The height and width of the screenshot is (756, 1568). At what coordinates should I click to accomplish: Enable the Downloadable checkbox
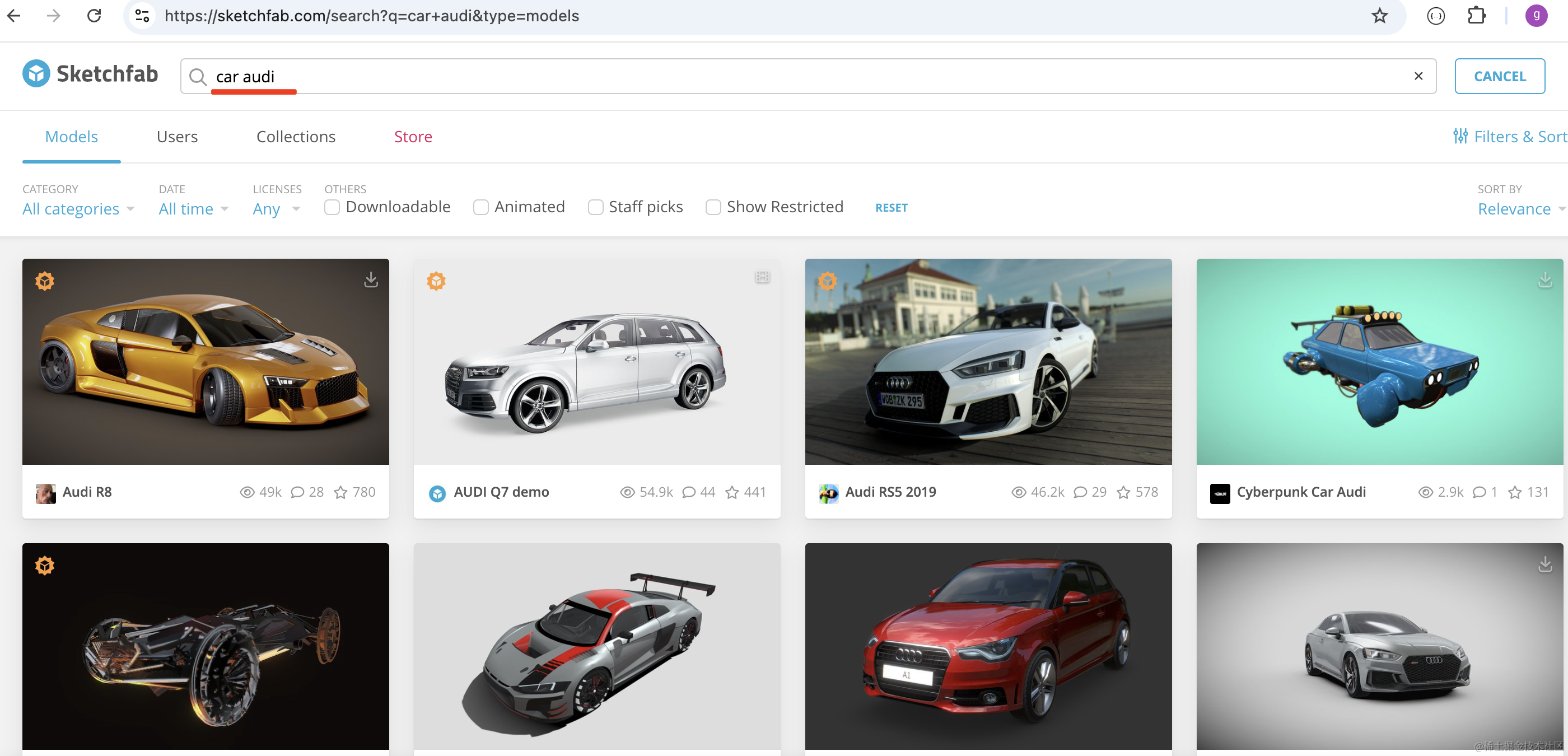[x=332, y=207]
